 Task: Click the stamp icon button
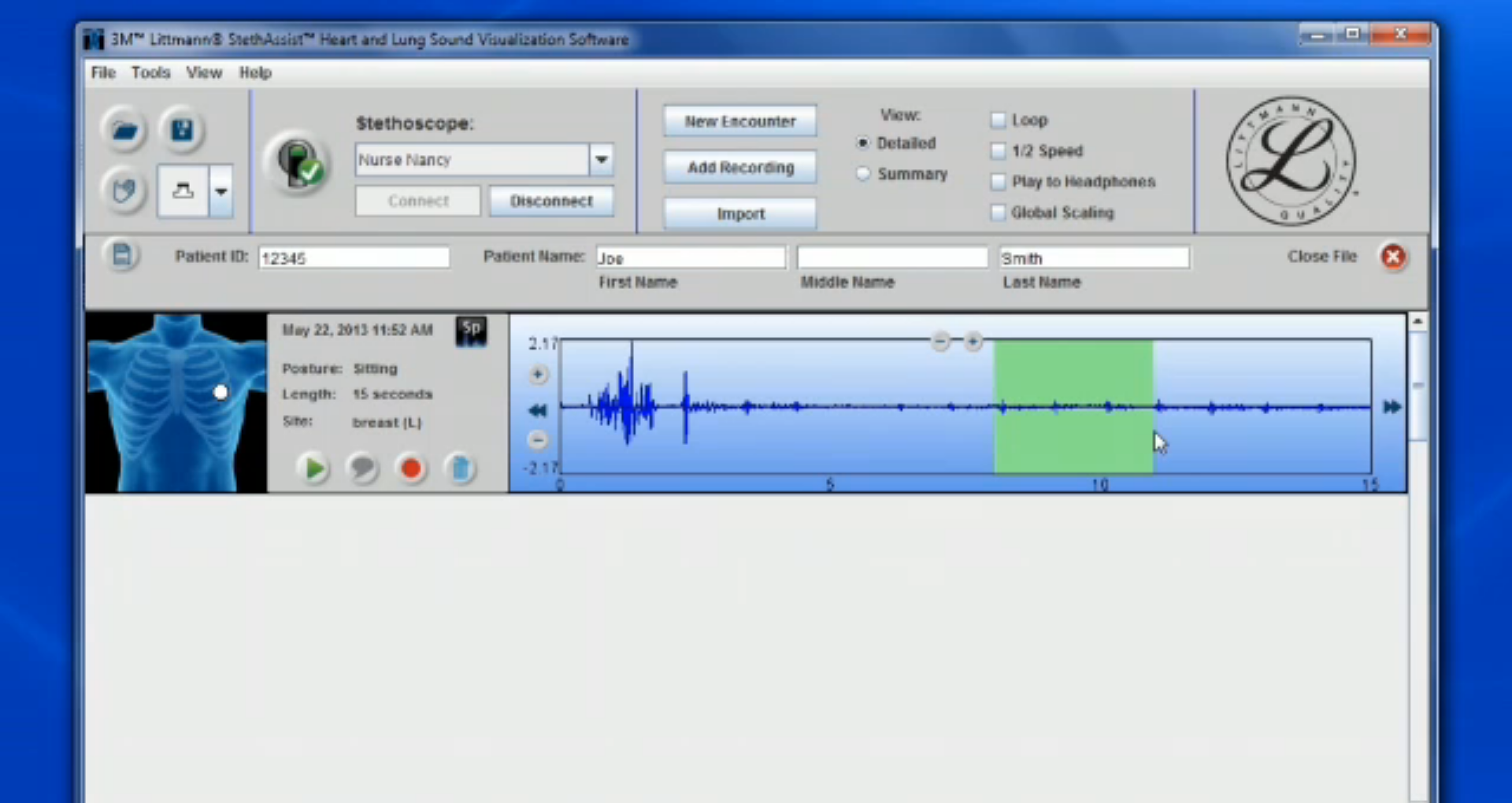click(183, 191)
